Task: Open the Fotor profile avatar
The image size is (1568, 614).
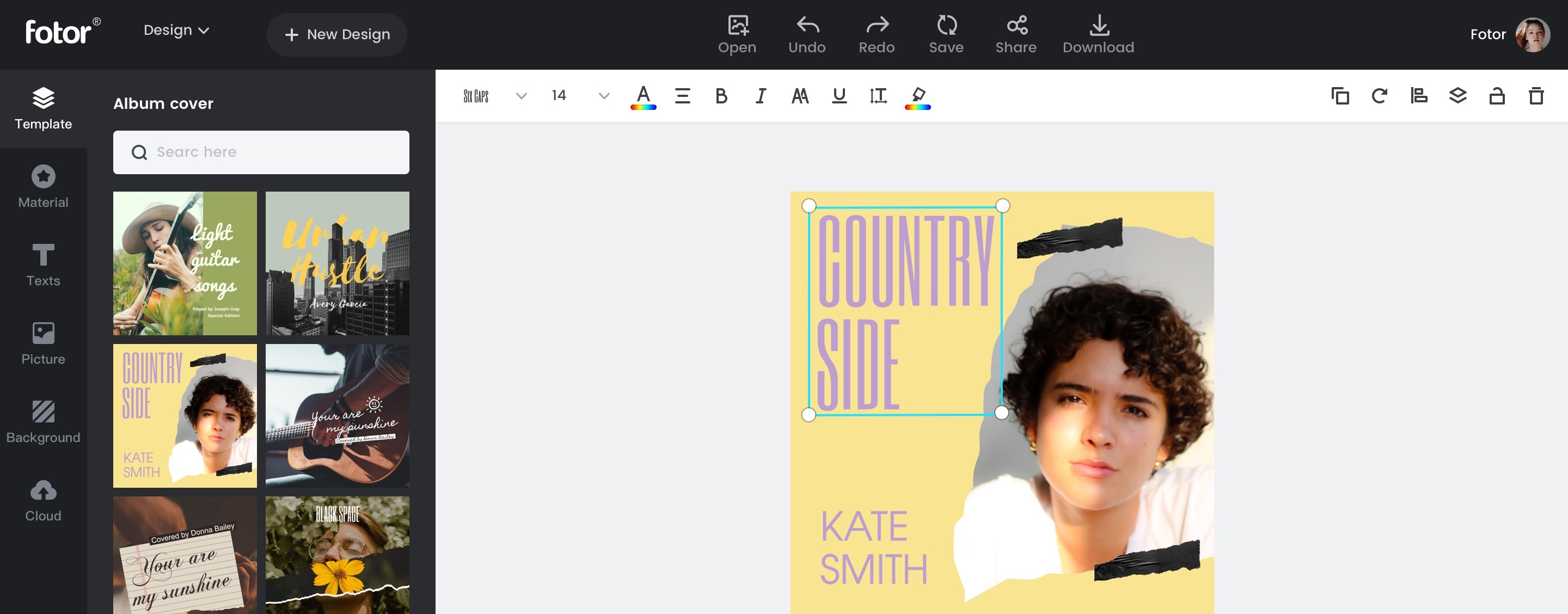Action: click(1532, 35)
